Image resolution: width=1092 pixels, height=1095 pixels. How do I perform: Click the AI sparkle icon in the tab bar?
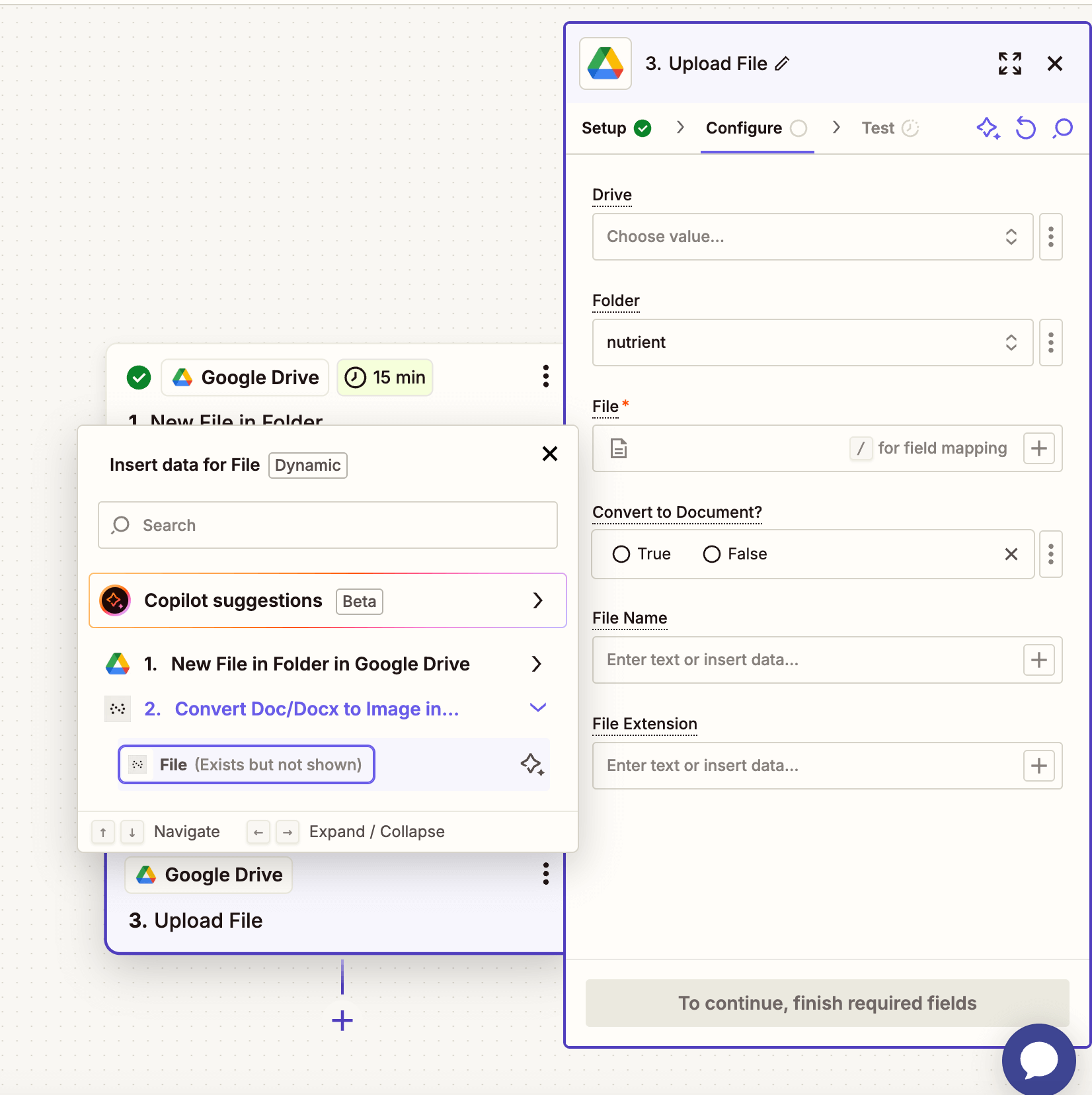pyautogui.click(x=988, y=128)
